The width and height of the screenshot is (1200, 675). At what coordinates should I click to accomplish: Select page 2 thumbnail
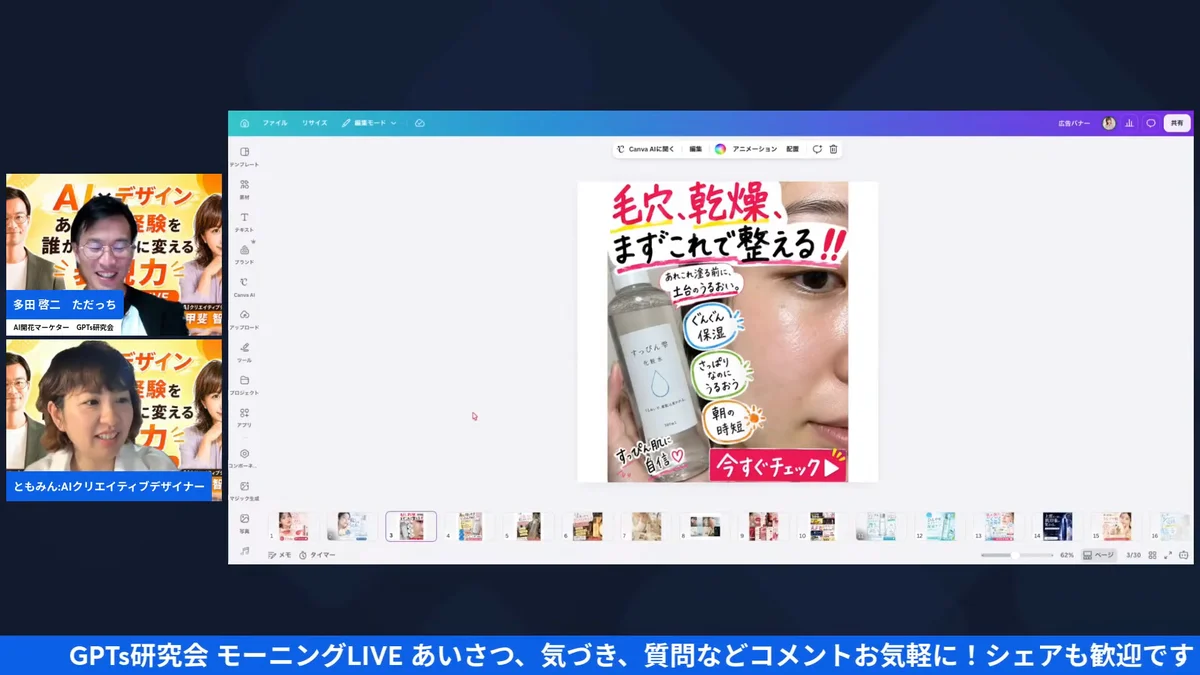click(352, 526)
